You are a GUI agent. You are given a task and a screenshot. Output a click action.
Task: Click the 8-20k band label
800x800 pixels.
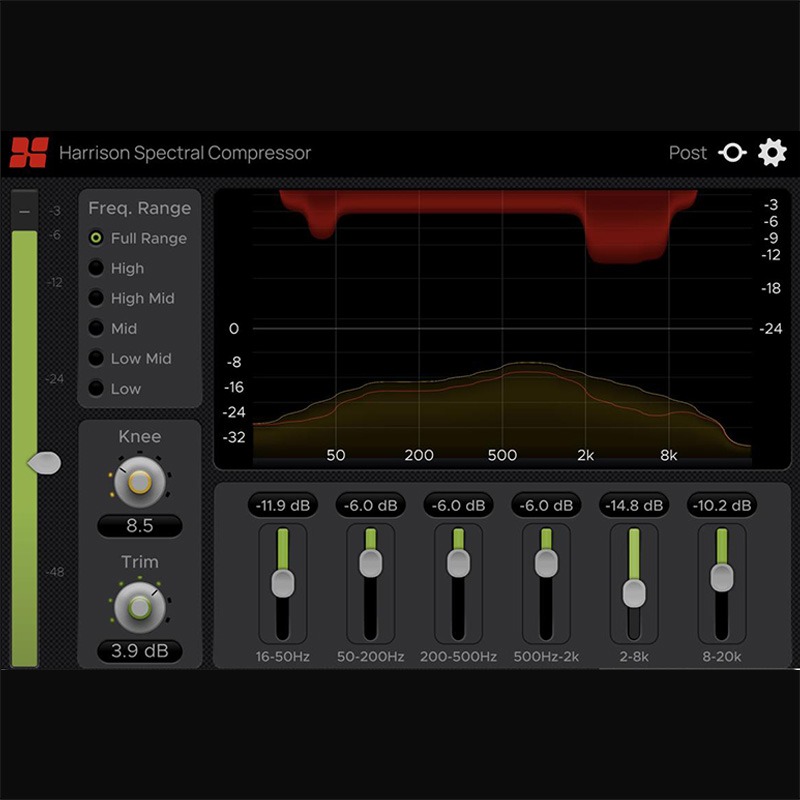[x=721, y=657]
